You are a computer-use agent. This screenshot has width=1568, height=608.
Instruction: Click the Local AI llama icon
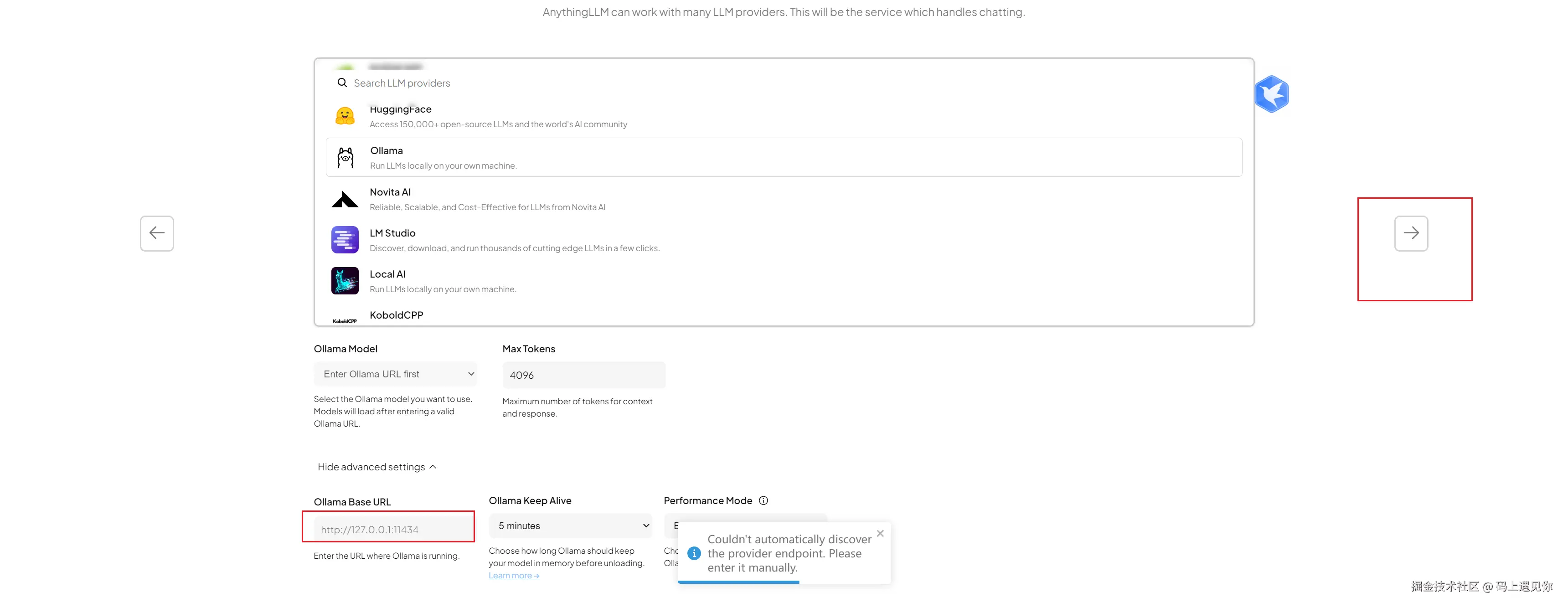(x=345, y=281)
